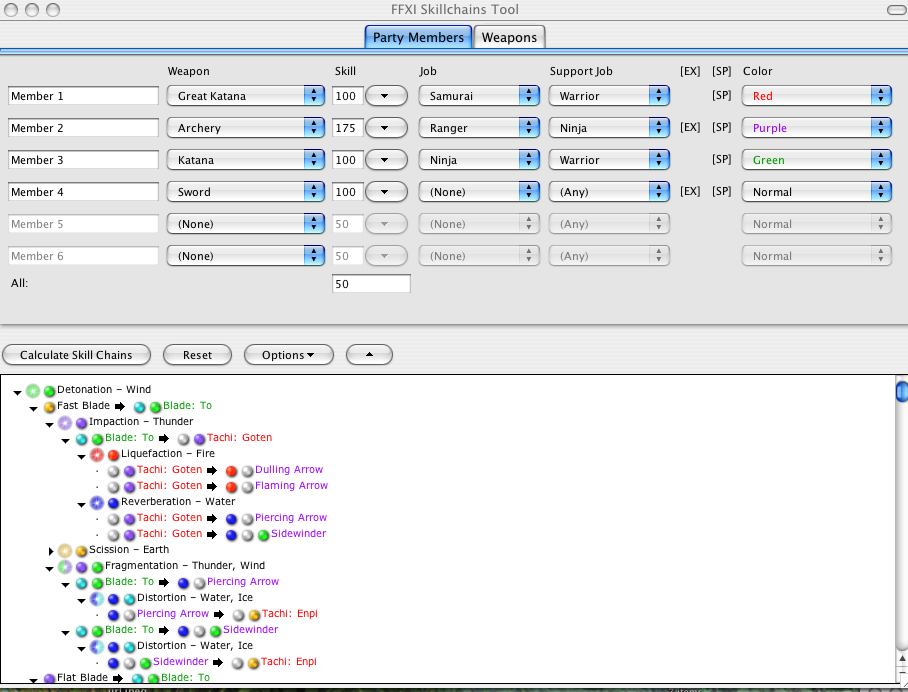
Task: Open the skill menu button beside 175
Action: [x=386, y=128]
